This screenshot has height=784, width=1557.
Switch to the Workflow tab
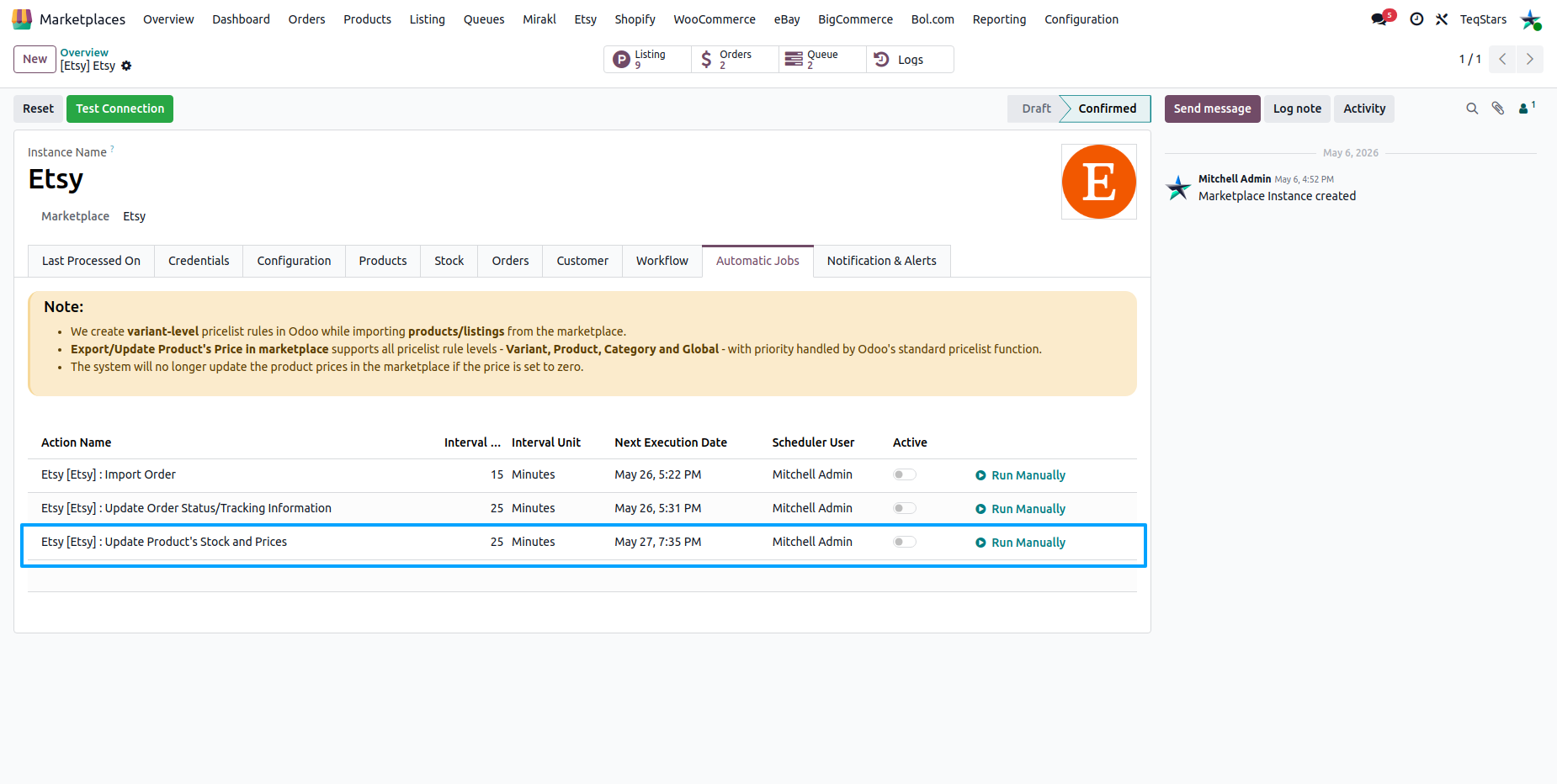click(x=662, y=261)
